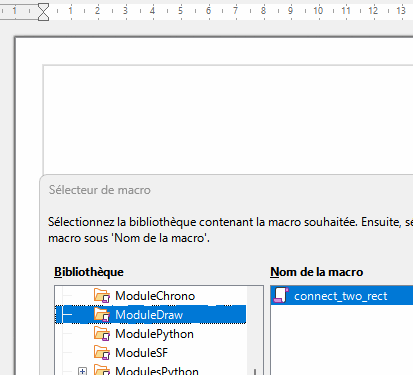Select the ModuleChrono library
Screen dimensions: 413x375
coord(155,296)
